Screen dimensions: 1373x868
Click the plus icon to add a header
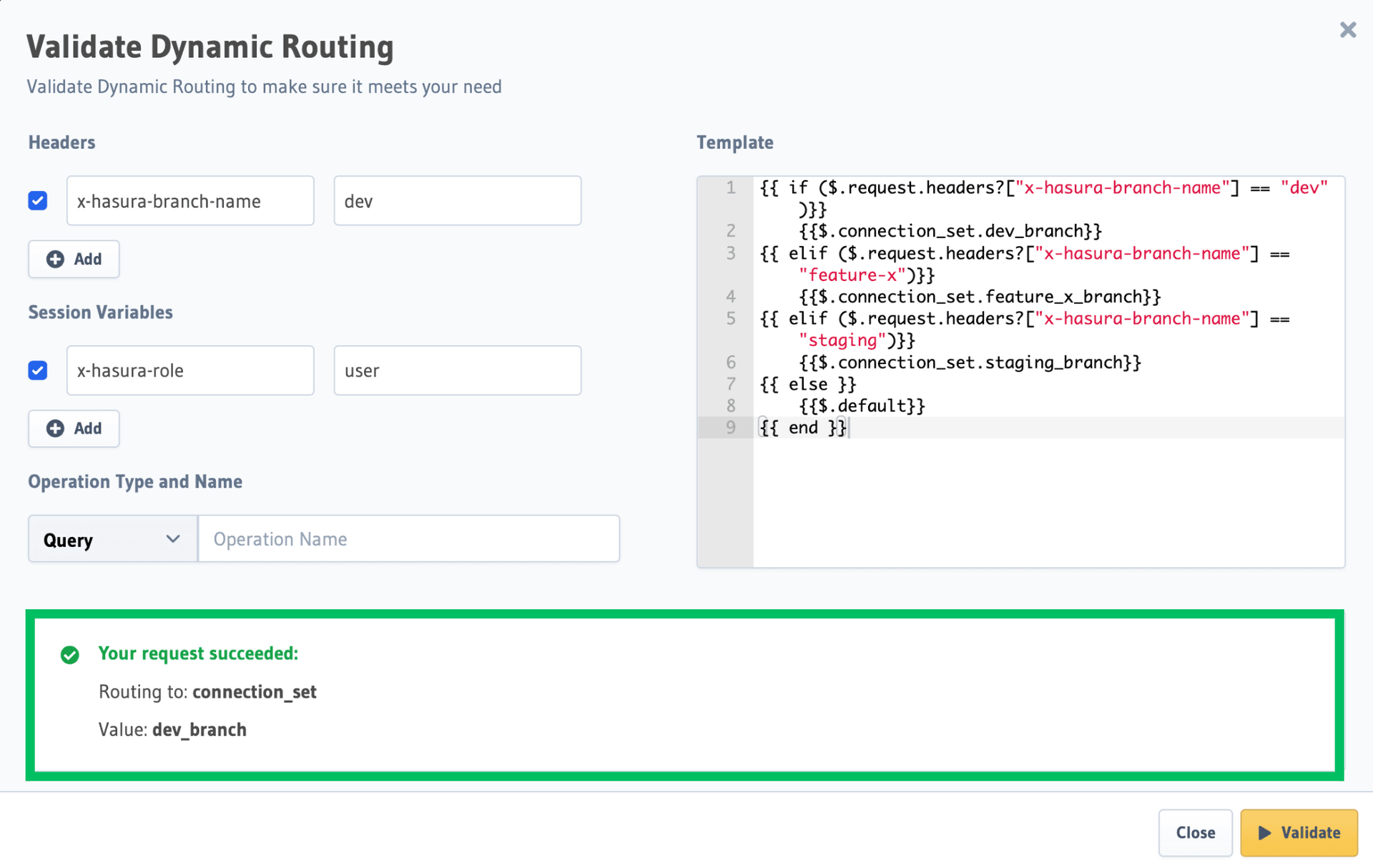click(x=56, y=259)
